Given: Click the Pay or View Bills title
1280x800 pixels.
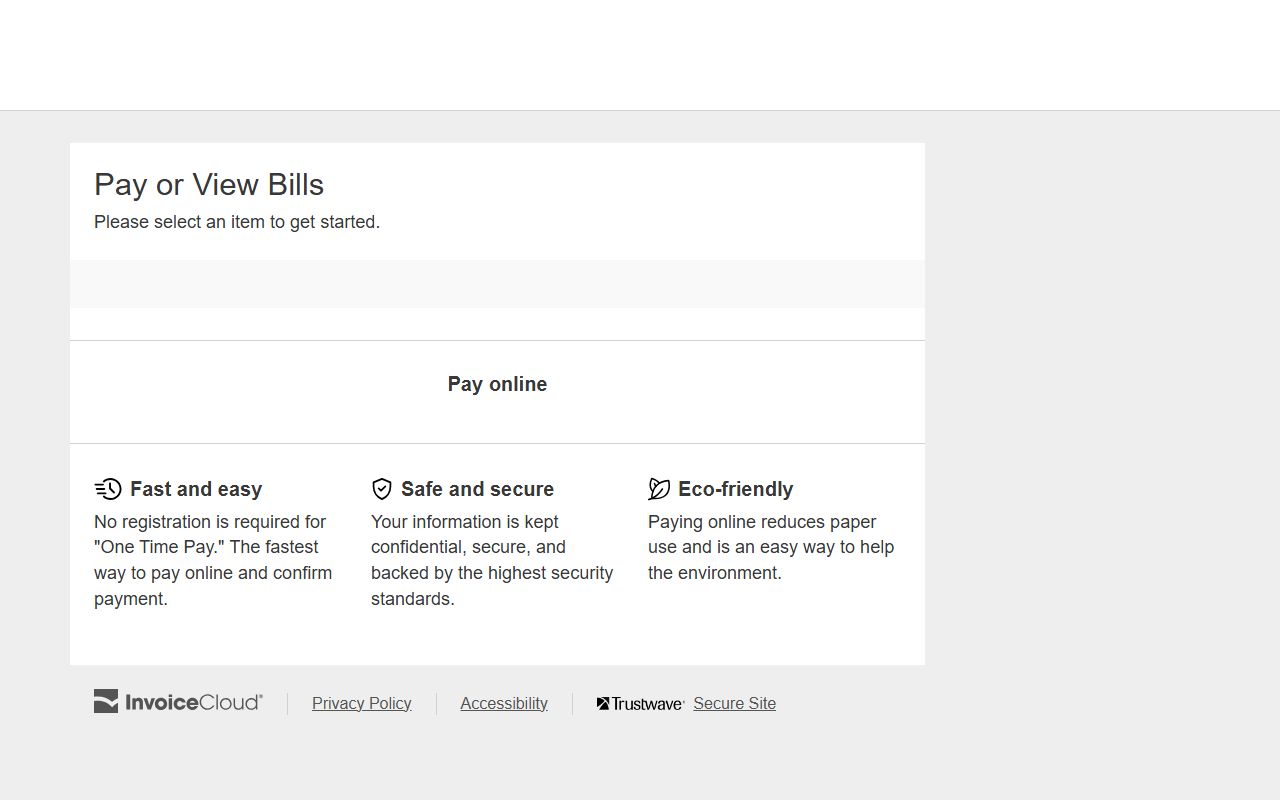Looking at the screenshot, I should coord(209,185).
